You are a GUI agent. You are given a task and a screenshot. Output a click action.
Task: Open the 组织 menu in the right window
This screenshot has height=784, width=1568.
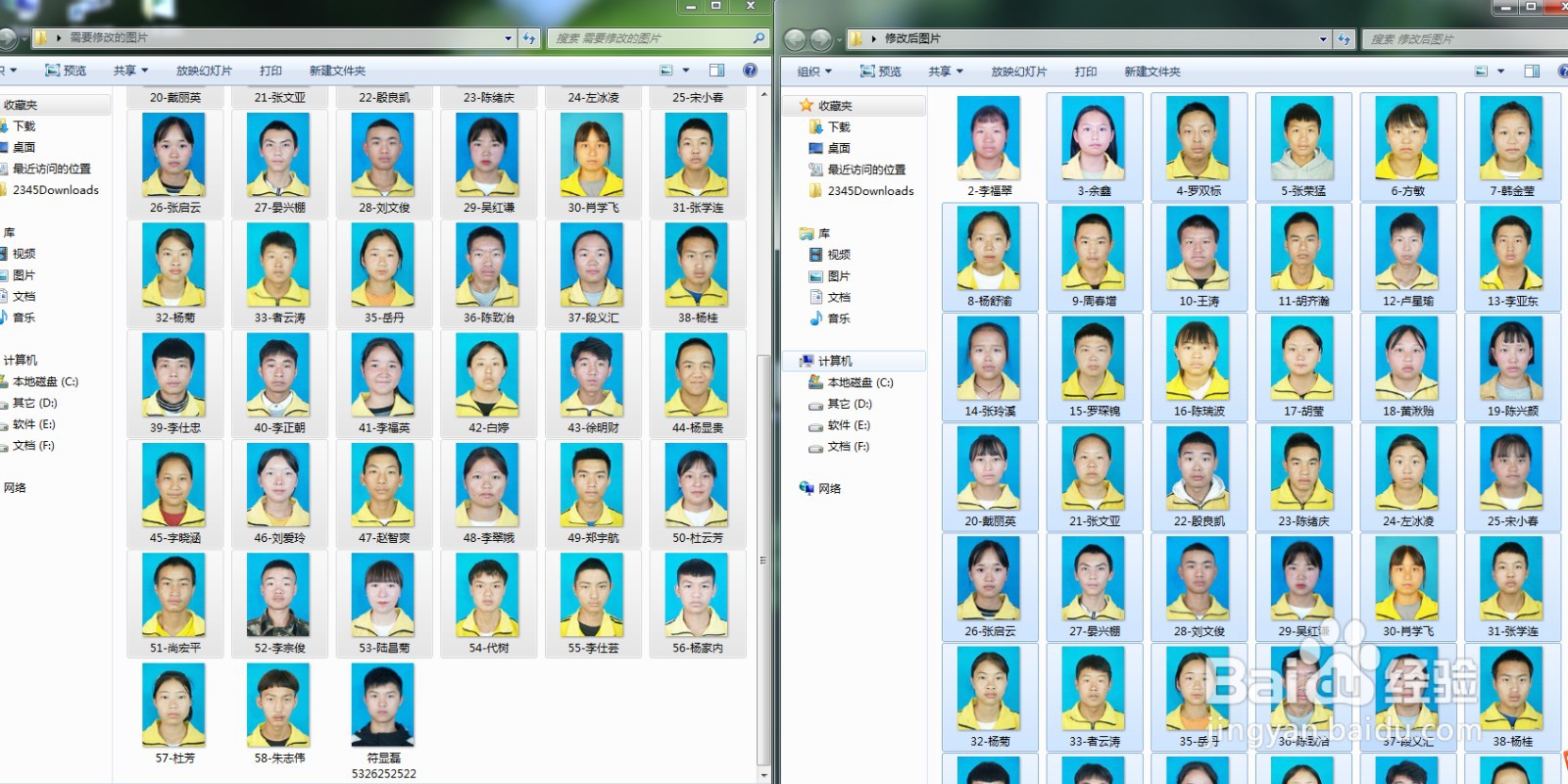pyautogui.click(x=813, y=72)
